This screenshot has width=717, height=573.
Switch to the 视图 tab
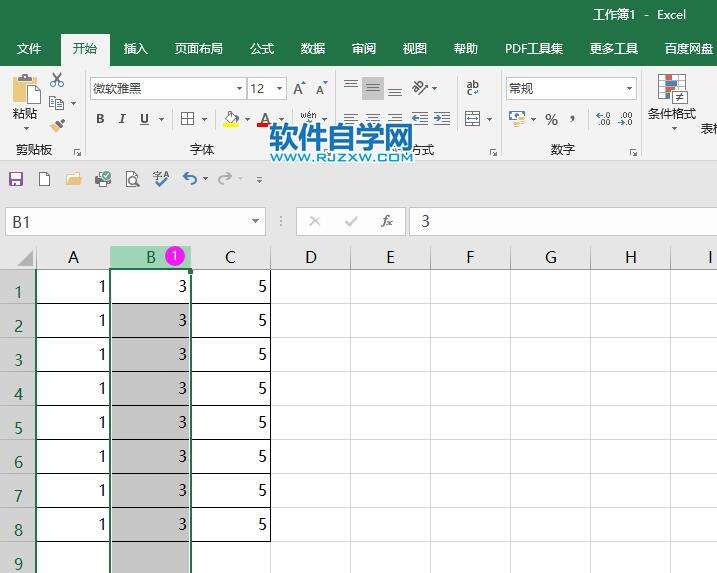(415, 48)
